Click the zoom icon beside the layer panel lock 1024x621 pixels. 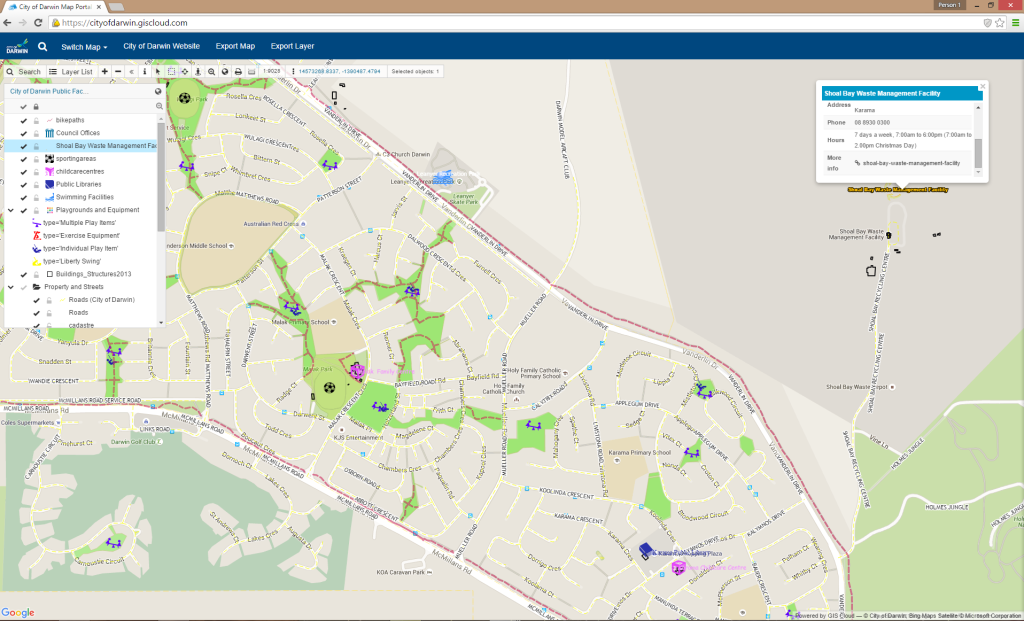pyautogui.click(x=159, y=106)
